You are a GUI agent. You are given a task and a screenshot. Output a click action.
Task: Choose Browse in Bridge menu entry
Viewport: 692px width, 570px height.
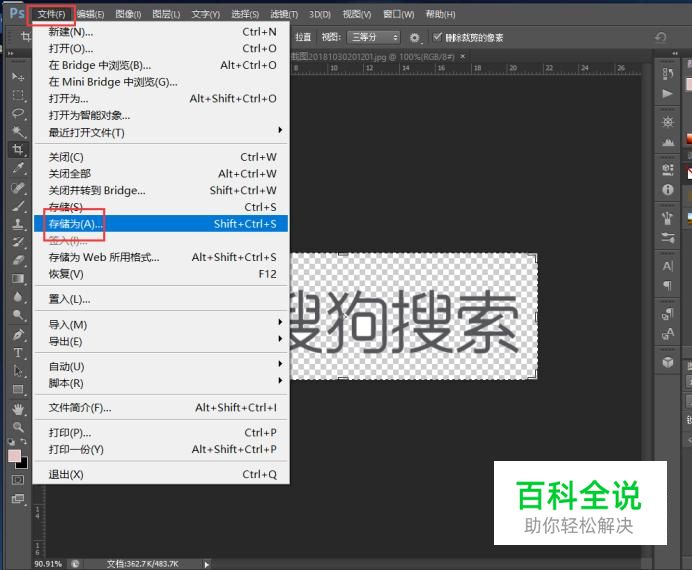(x=161, y=65)
